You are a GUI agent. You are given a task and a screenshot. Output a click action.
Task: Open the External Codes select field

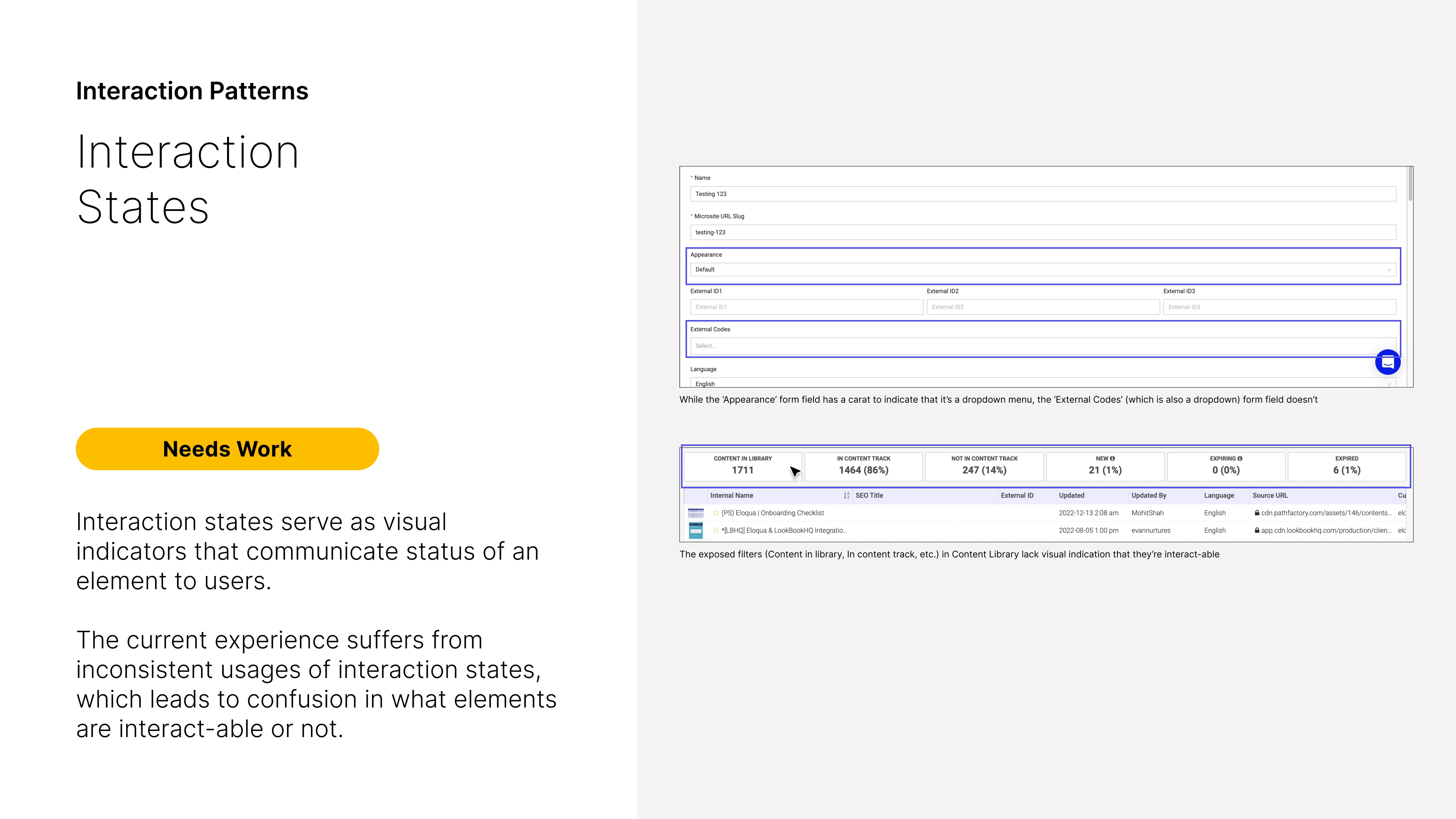click(1043, 346)
